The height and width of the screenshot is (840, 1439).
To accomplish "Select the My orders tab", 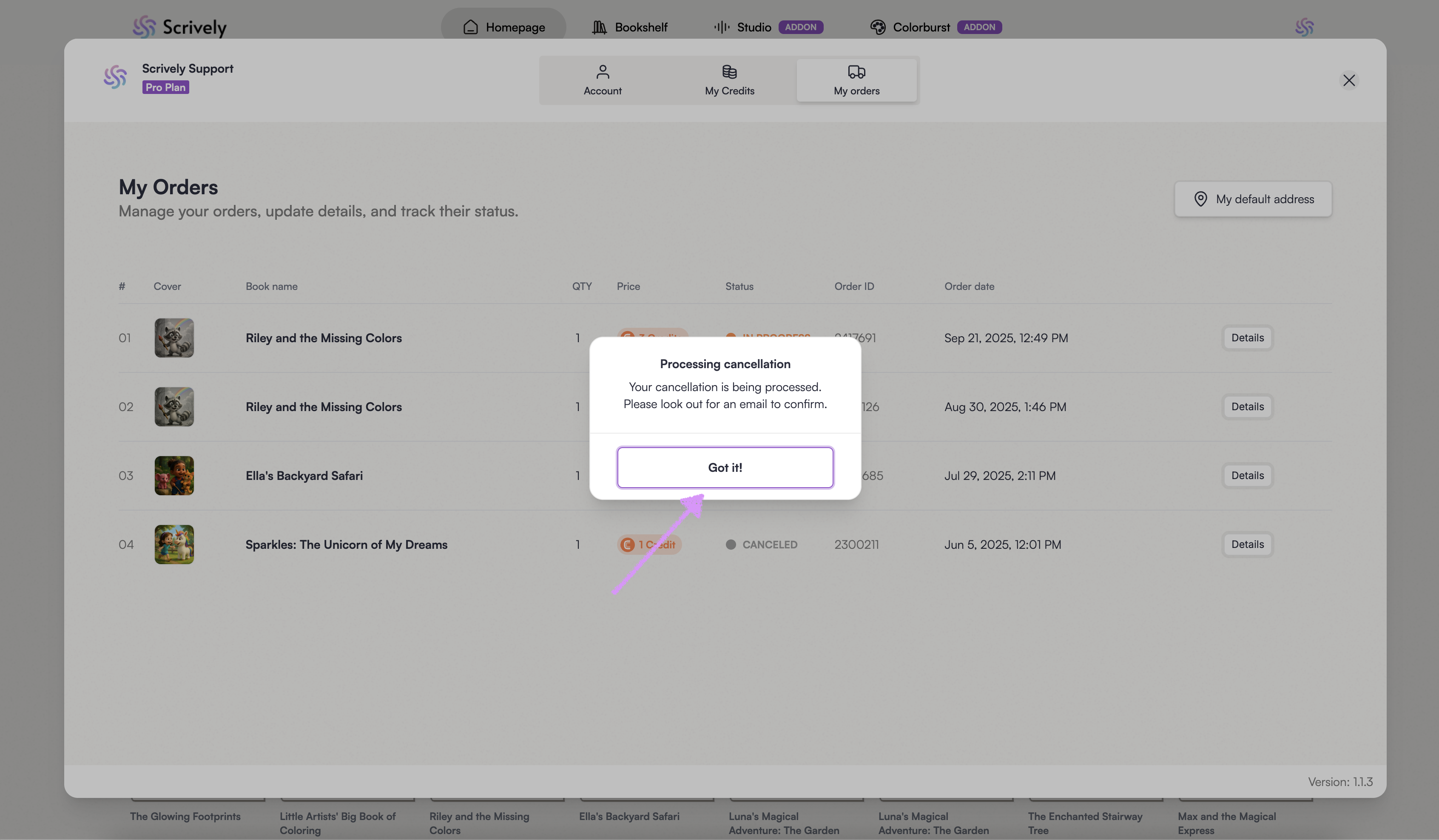I will tap(856, 80).
